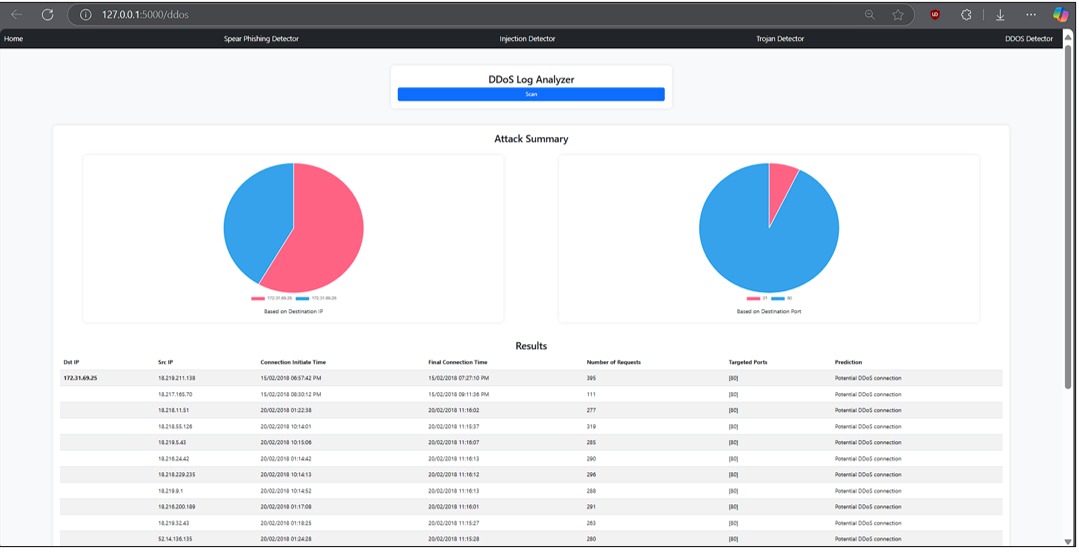Select source IP 18.219.32.43
This screenshot has height=553, width=1079.
pos(173,523)
